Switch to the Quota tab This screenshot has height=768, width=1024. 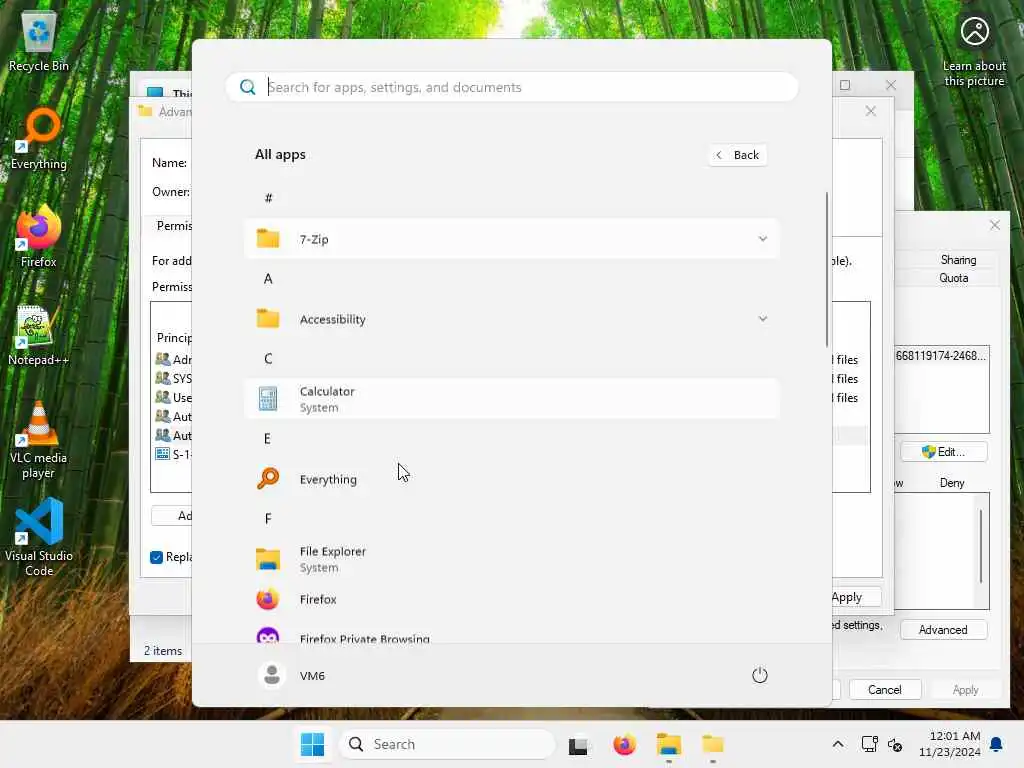point(953,278)
